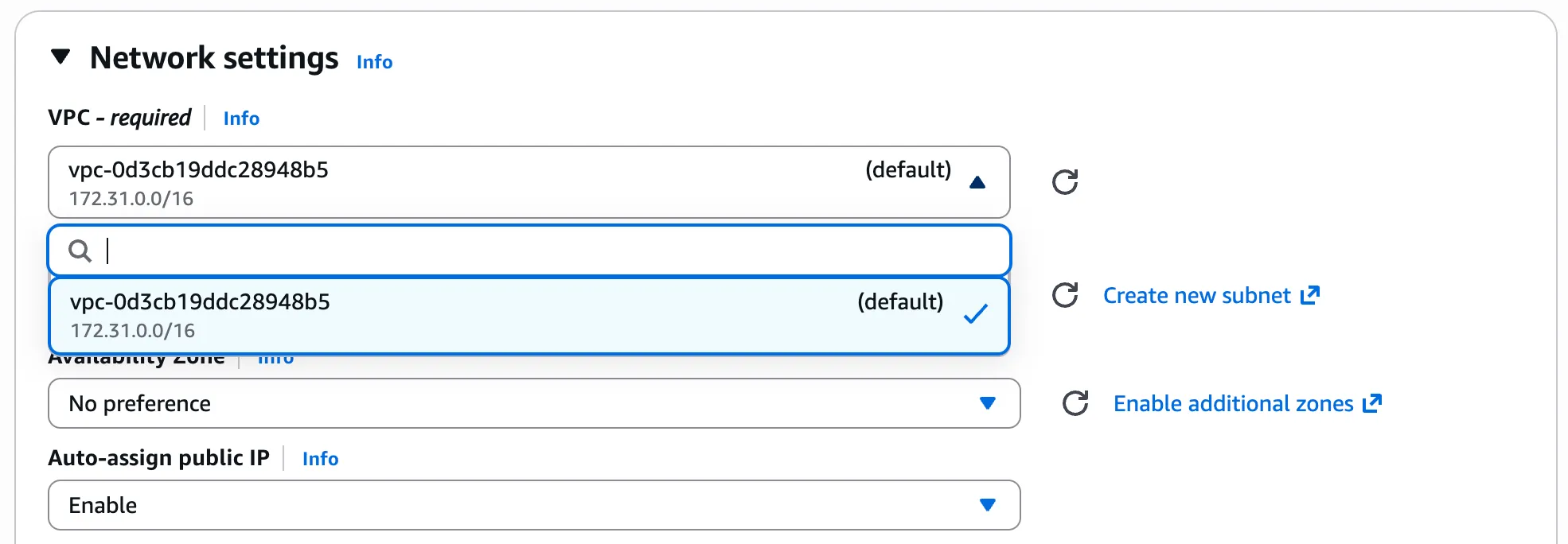Screen dimensions: 1568x544
Task: Click the refresh icon beside Create new subnet
Action: click(1065, 295)
